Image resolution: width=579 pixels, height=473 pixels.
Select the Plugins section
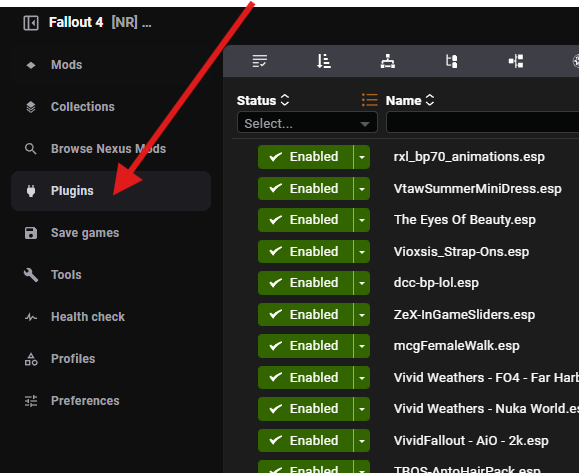[x=111, y=191]
